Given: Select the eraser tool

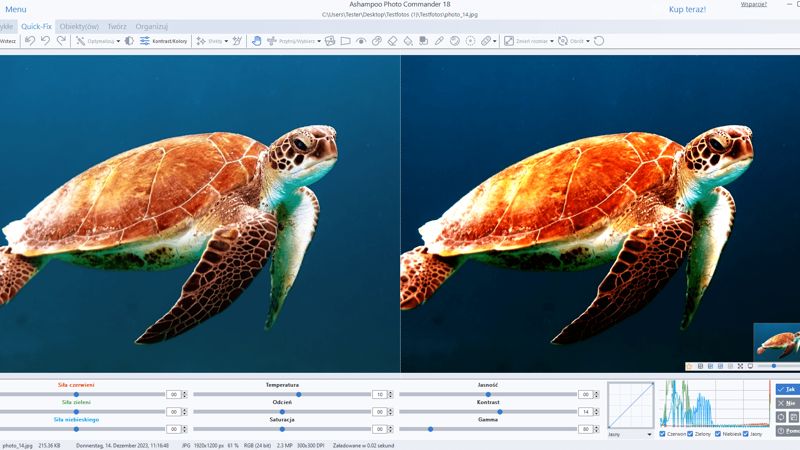Looking at the screenshot, I should (x=392, y=41).
